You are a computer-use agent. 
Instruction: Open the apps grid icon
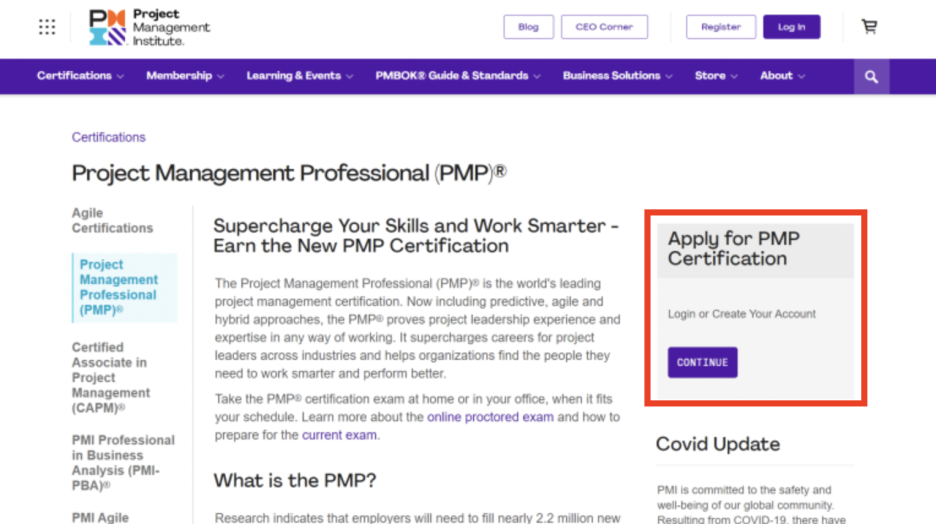coord(47,27)
